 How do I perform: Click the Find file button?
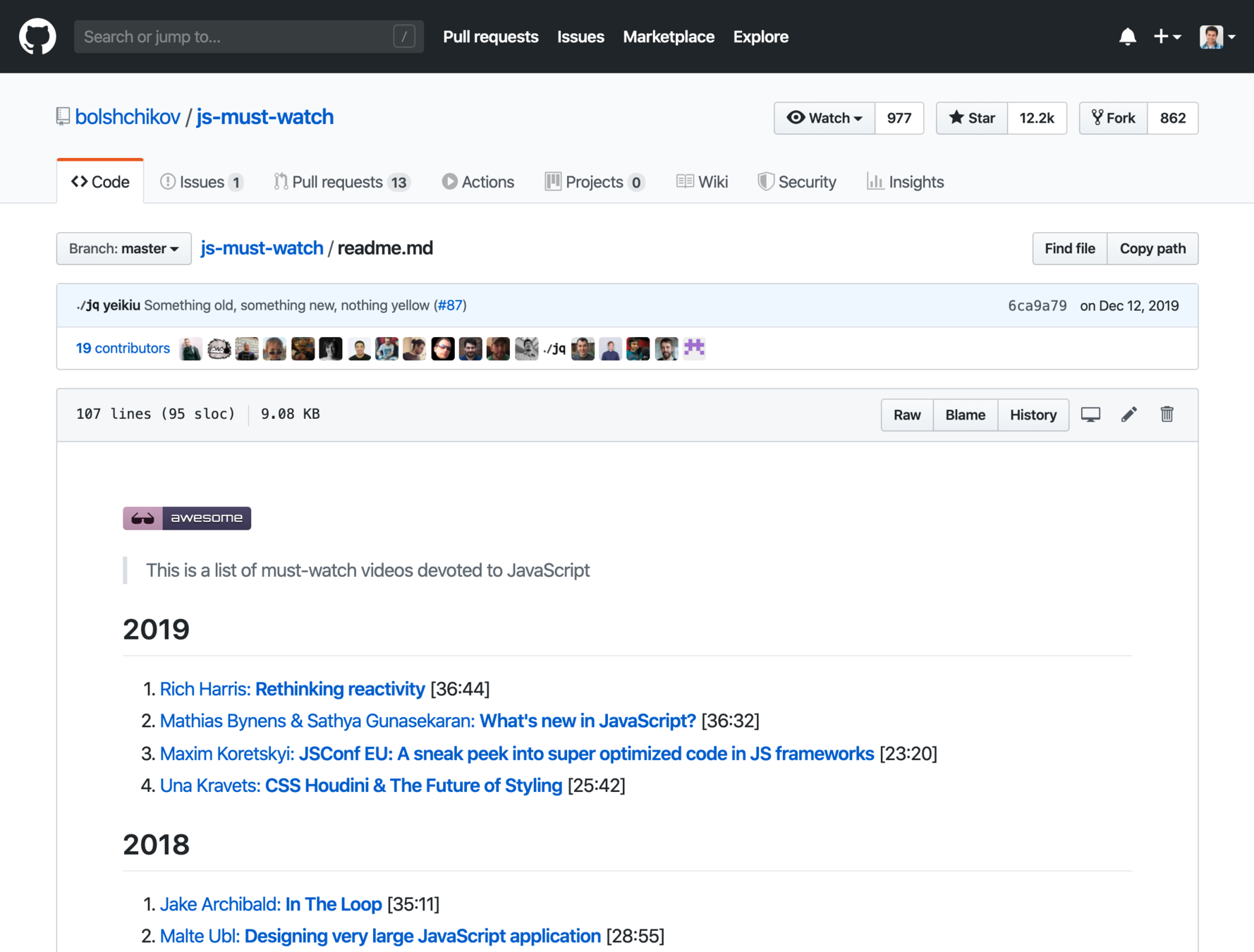pos(1070,249)
